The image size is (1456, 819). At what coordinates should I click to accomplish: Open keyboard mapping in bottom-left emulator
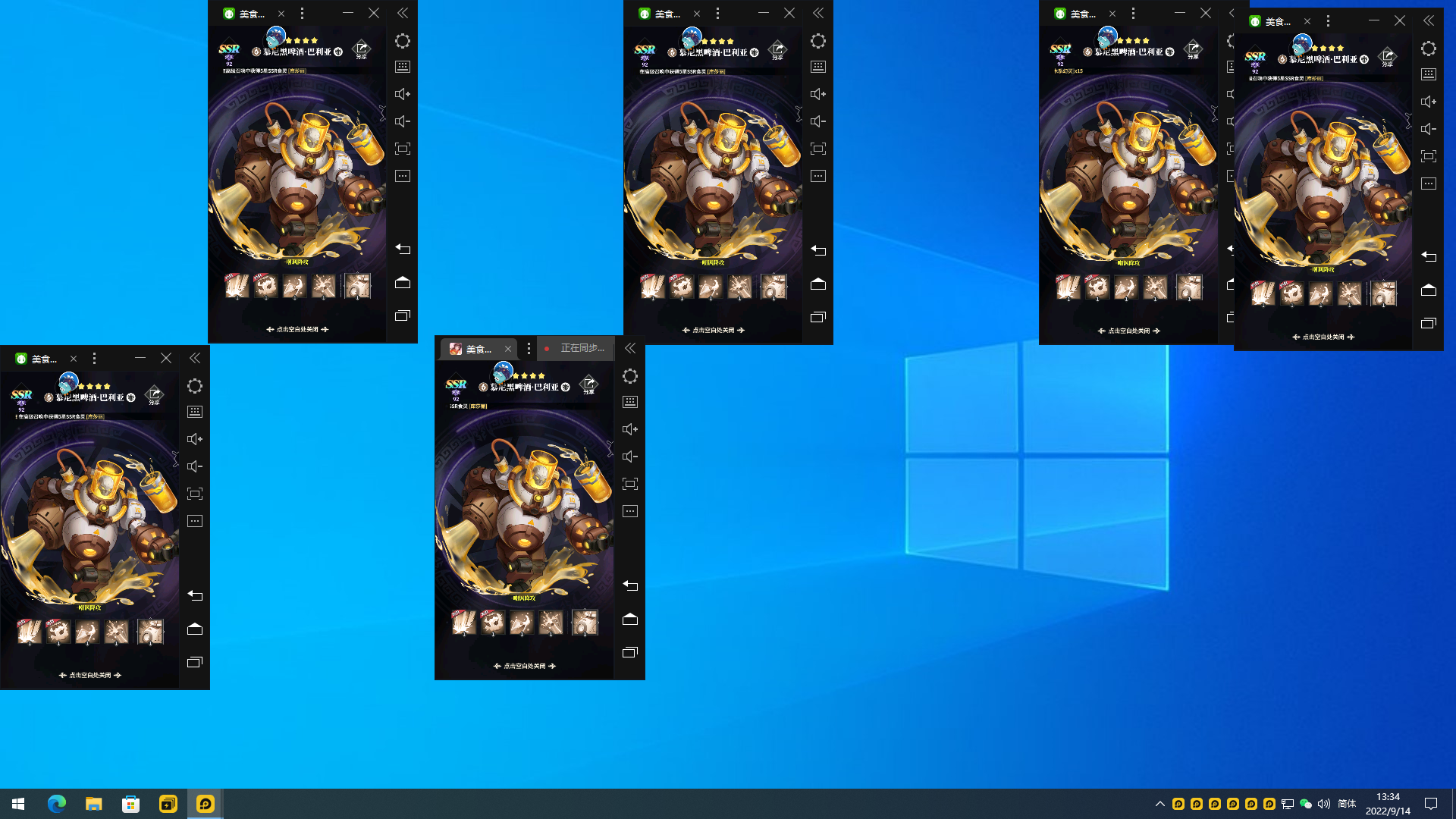(x=195, y=412)
